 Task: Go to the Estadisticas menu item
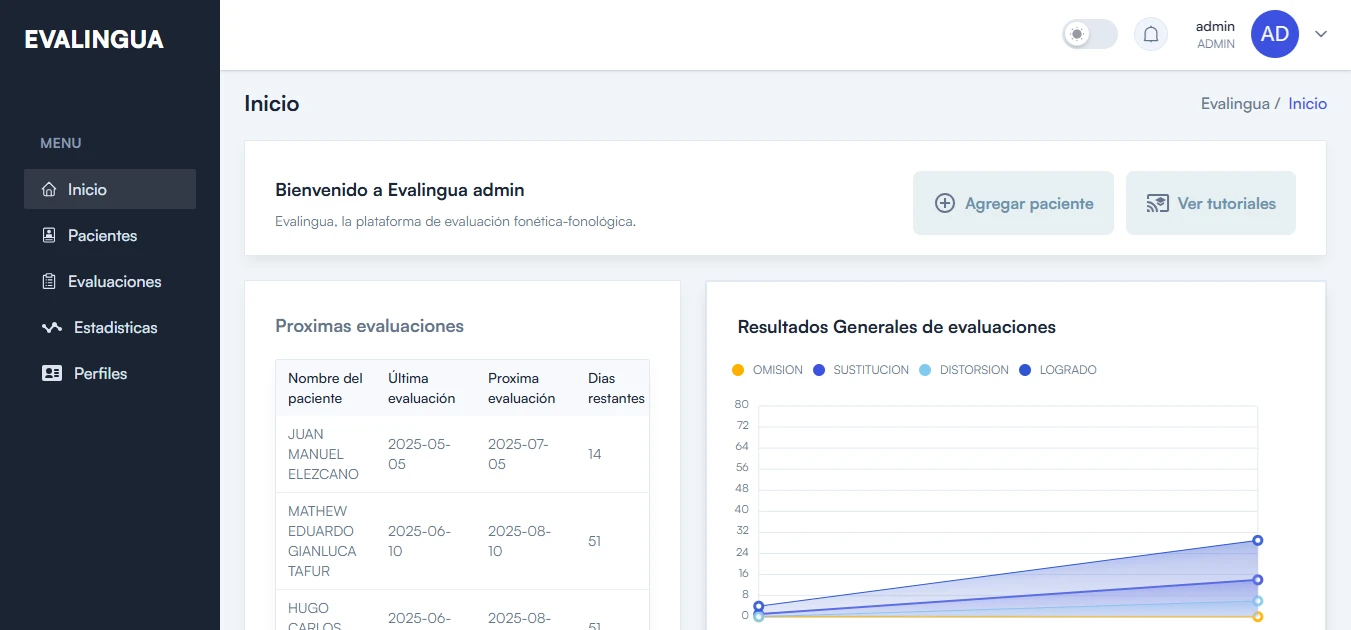point(115,327)
